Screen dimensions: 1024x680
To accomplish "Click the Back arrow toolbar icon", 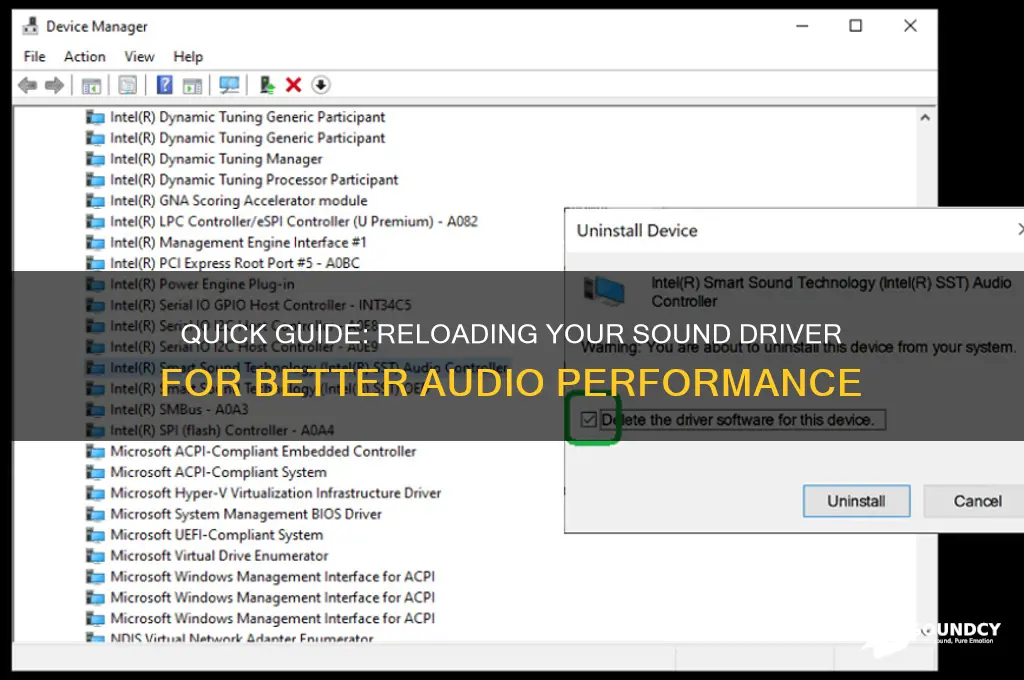I will click(27, 85).
